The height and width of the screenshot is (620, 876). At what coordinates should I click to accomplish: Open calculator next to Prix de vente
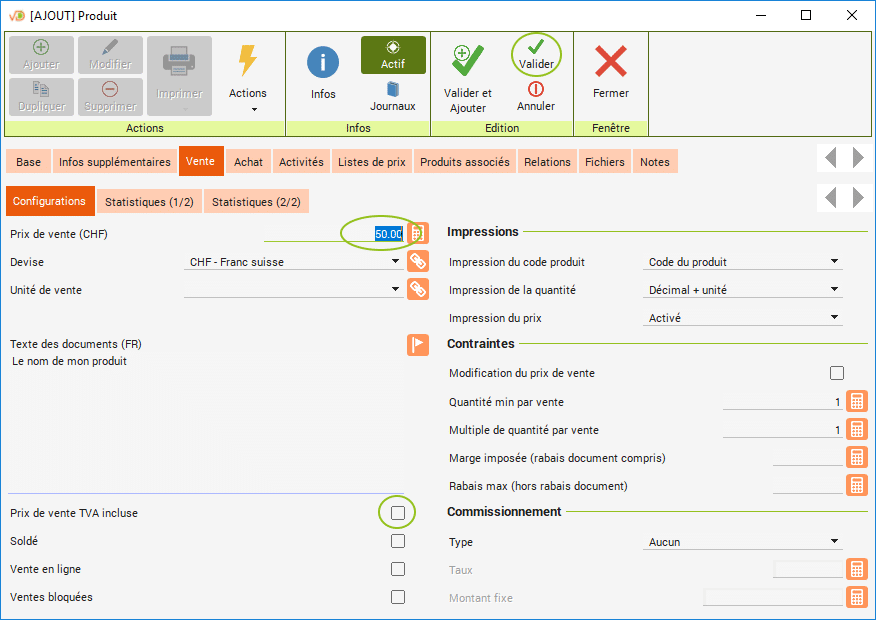pyautogui.click(x=418, y=233)
